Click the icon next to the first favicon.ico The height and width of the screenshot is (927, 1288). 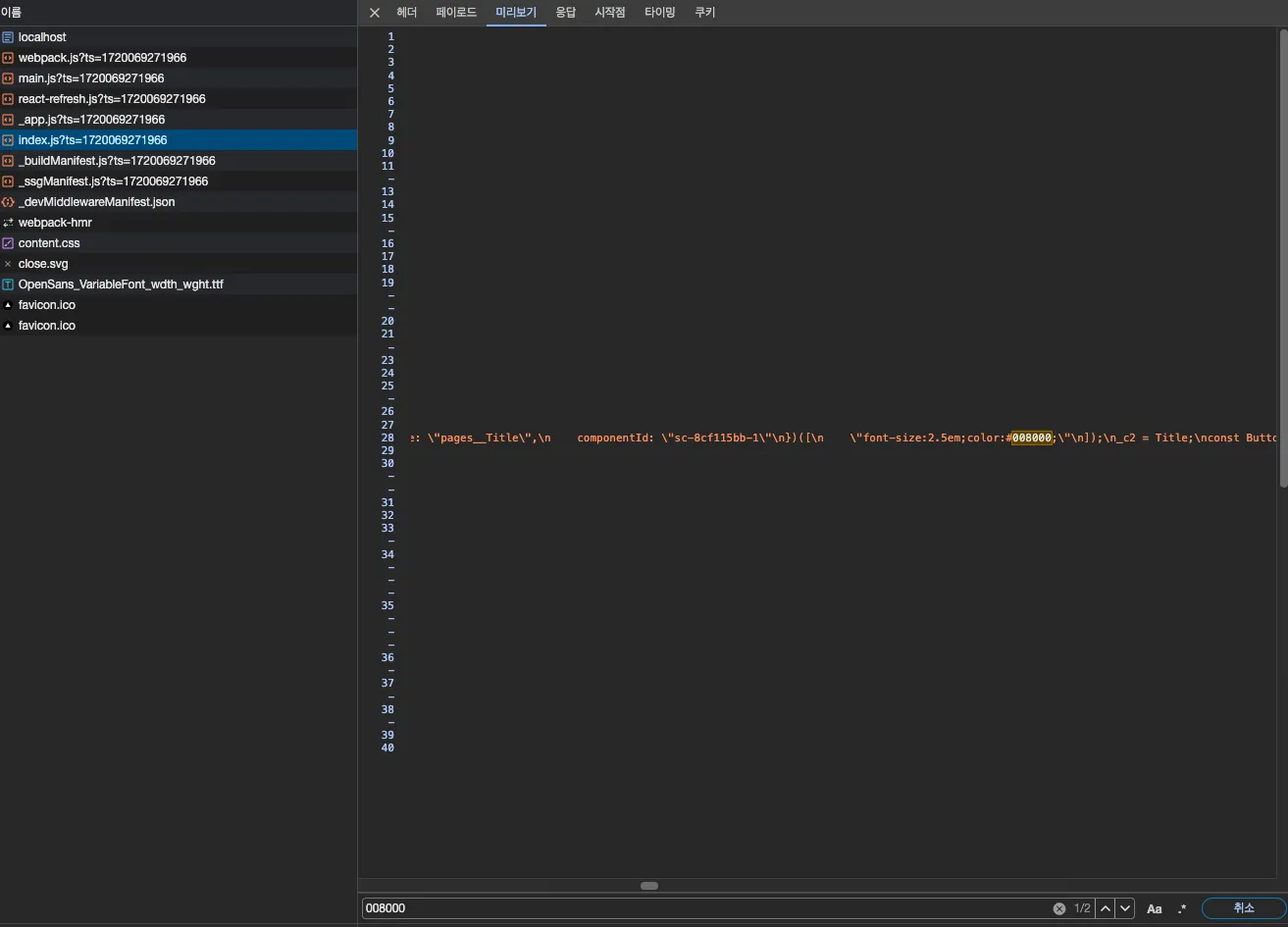pos(9,304)
